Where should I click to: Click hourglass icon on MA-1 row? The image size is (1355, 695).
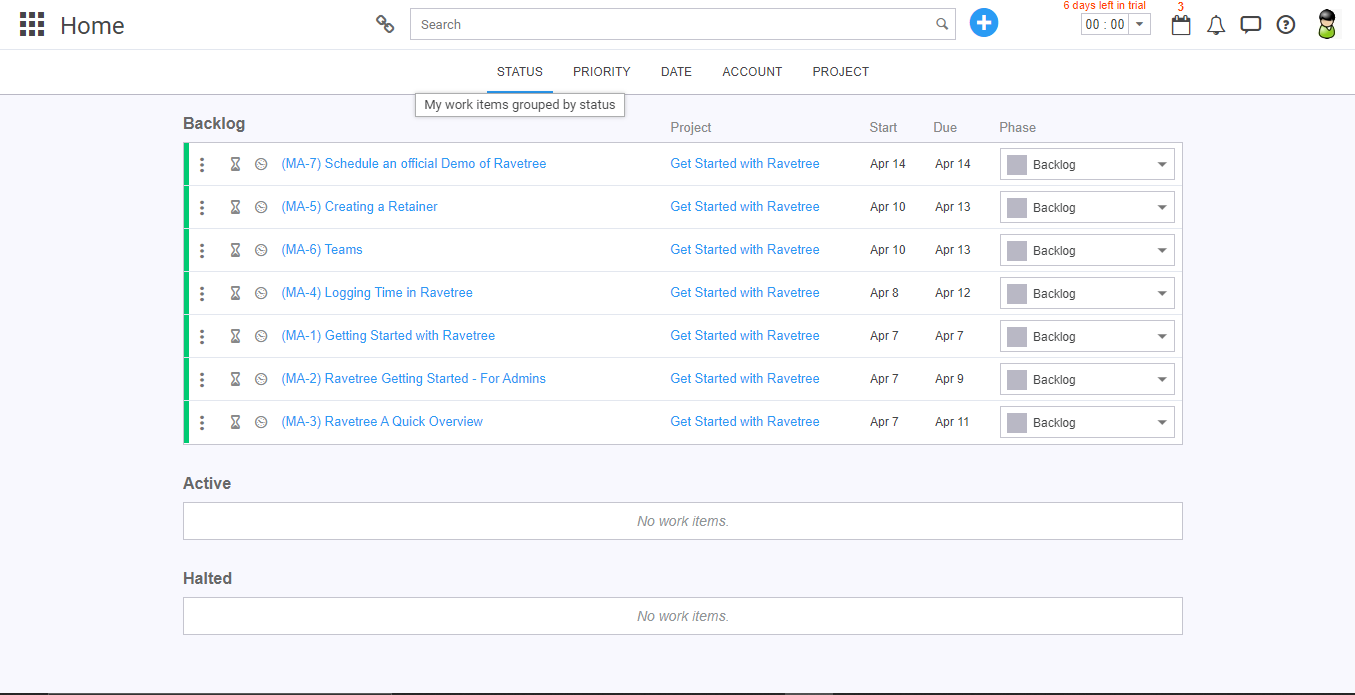tap(235, 336)
